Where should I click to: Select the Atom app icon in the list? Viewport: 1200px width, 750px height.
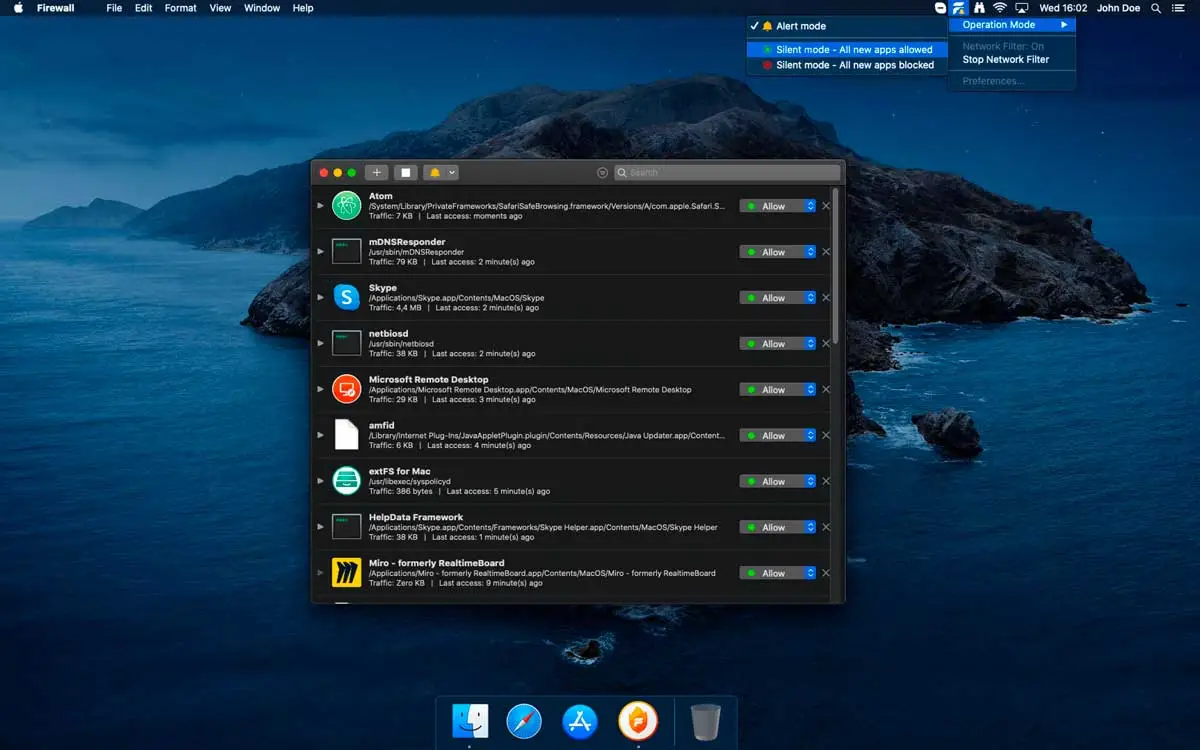[346, 205]
